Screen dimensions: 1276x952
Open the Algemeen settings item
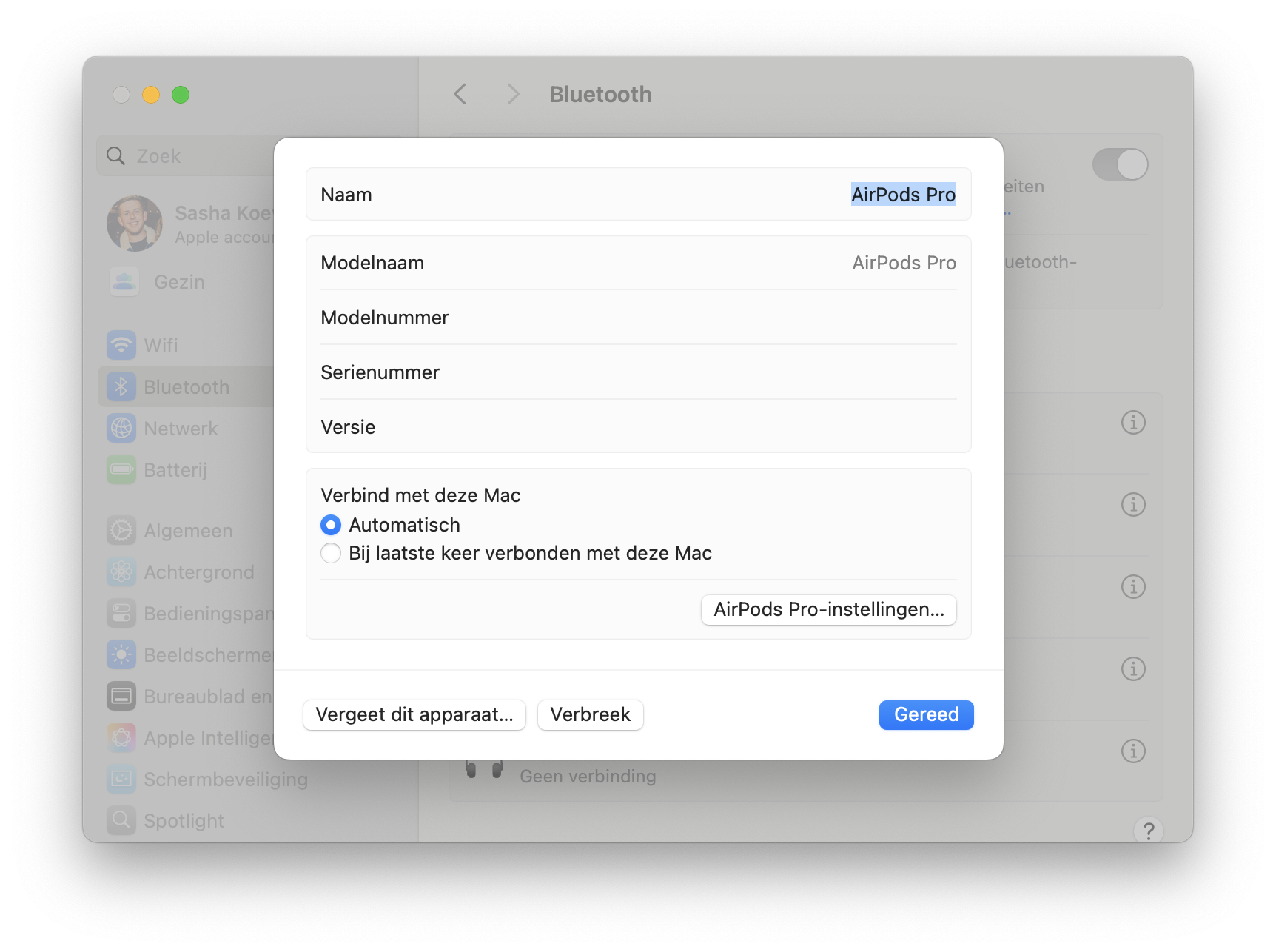point(186,530)
